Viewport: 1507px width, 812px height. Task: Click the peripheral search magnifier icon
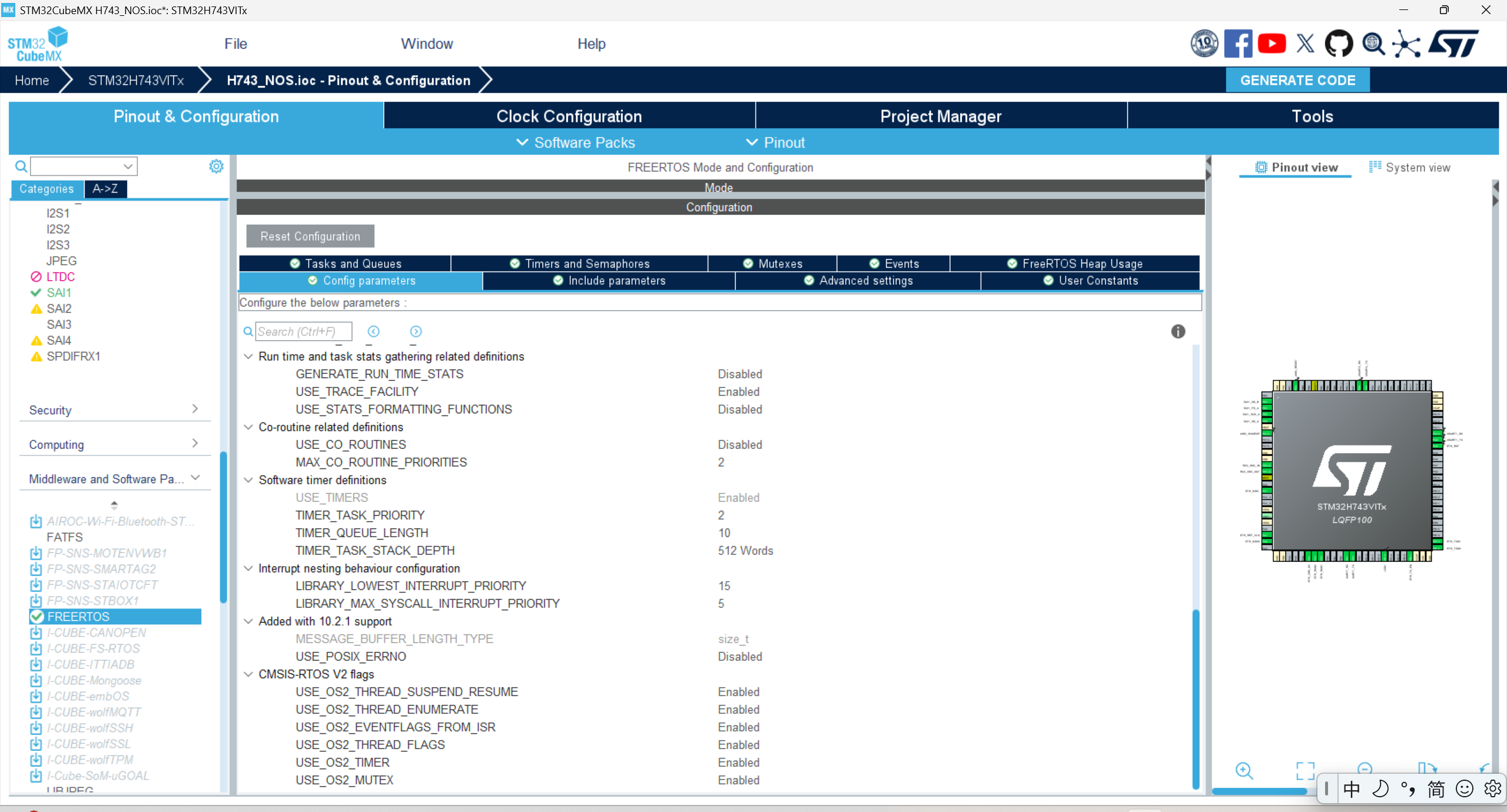pyautogui.click(x=21, y=167)
